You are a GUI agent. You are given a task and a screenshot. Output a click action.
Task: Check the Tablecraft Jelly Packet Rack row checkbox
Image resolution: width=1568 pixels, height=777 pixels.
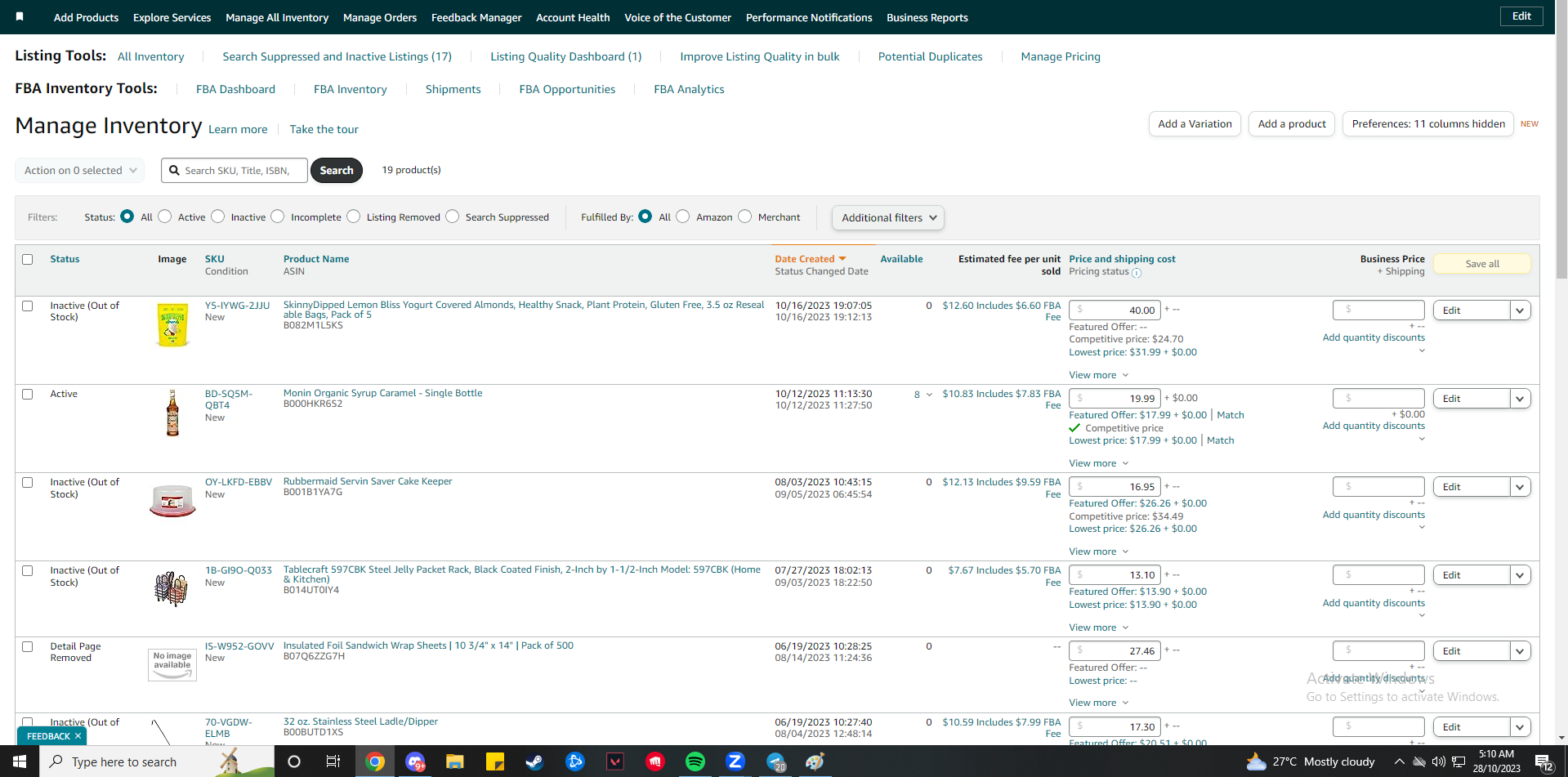[x=28, y=570]
